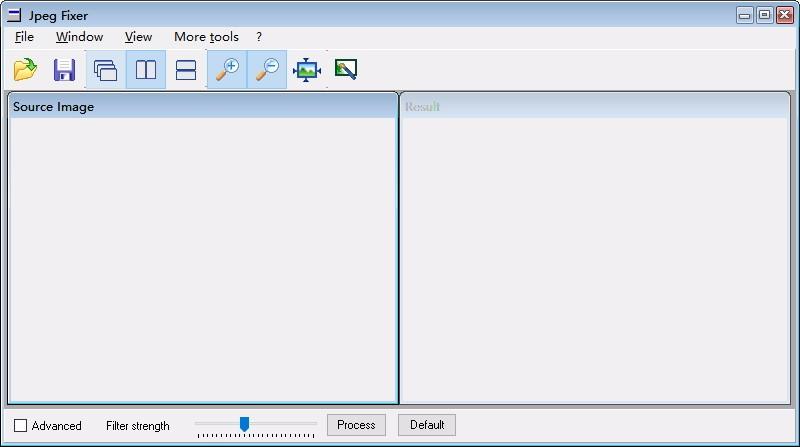
Task: Click the Filter strength slider handle
Action: click(x=244, y=424)
